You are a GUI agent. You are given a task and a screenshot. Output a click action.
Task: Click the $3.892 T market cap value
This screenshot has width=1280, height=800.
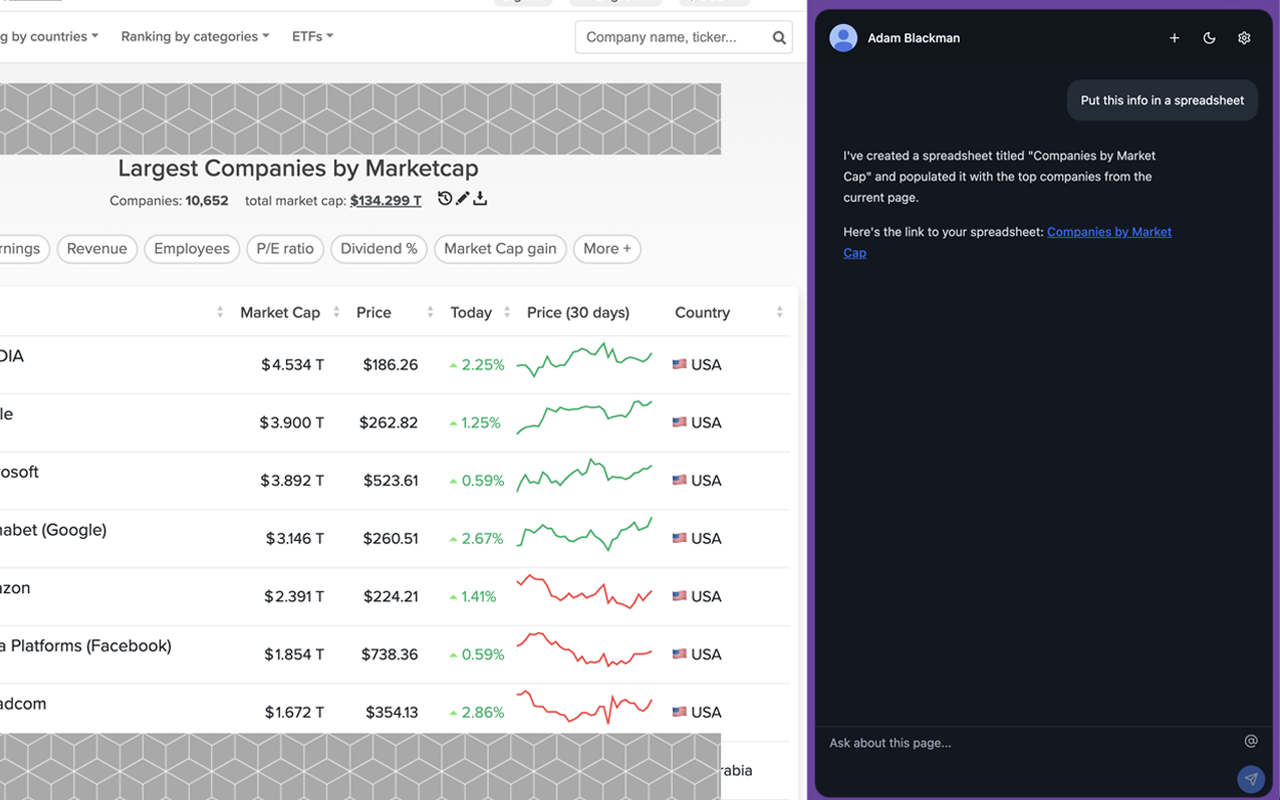point(292,481)
